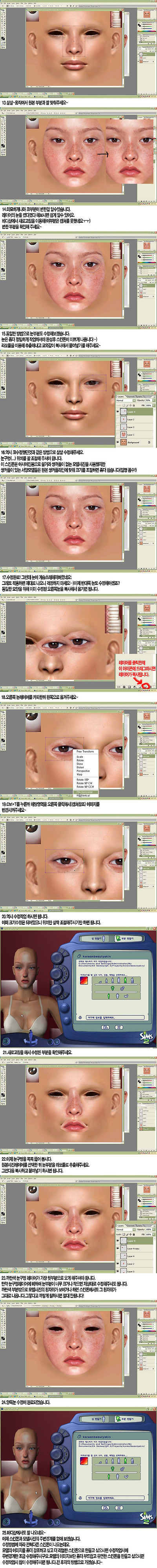Choose Rotate 90° CW in the context menu
Image resolution: width=157 pixels, height=1568 pixels.
tap(85, 783)
